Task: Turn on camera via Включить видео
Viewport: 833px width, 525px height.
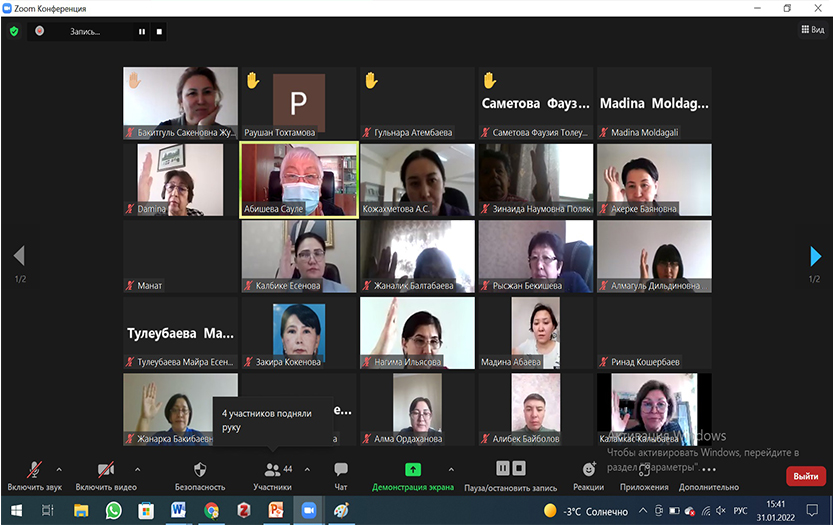Action: click(x=106, y=470)
